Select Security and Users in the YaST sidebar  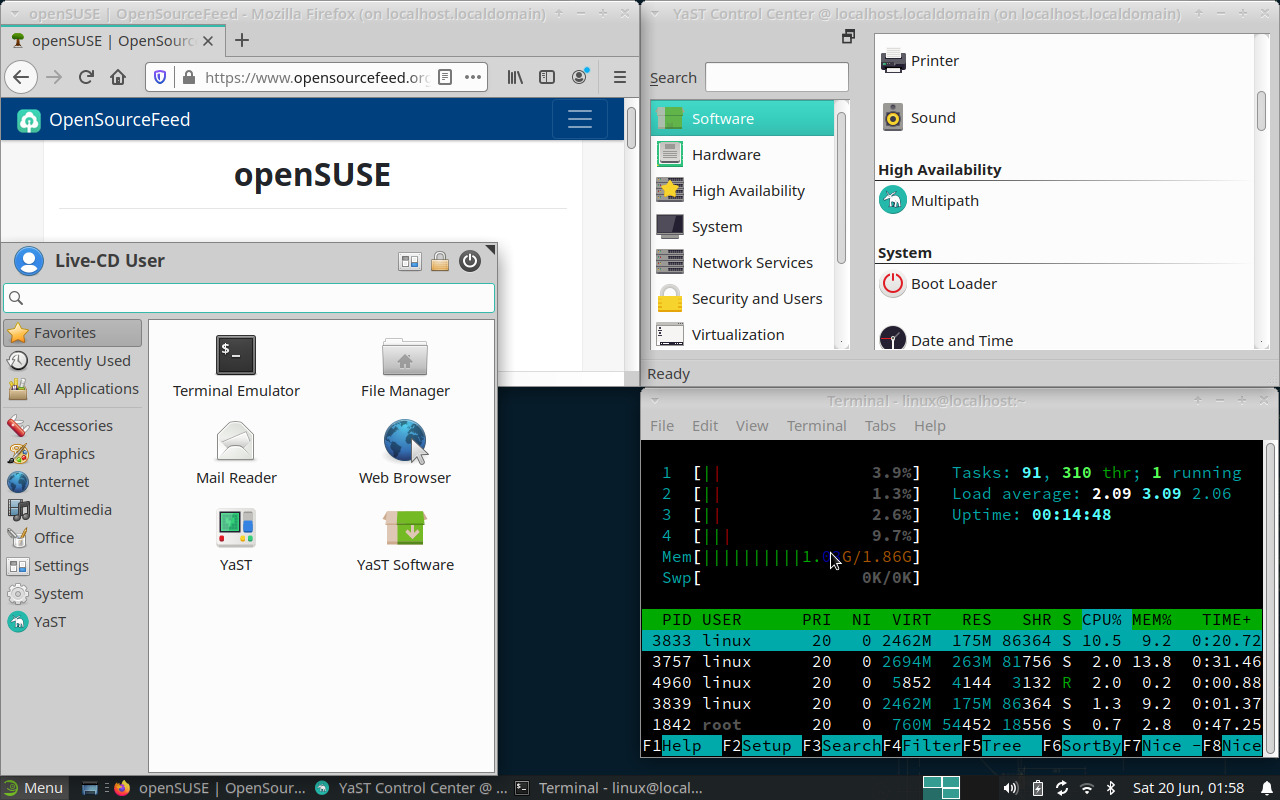click(x=756, y=298)
